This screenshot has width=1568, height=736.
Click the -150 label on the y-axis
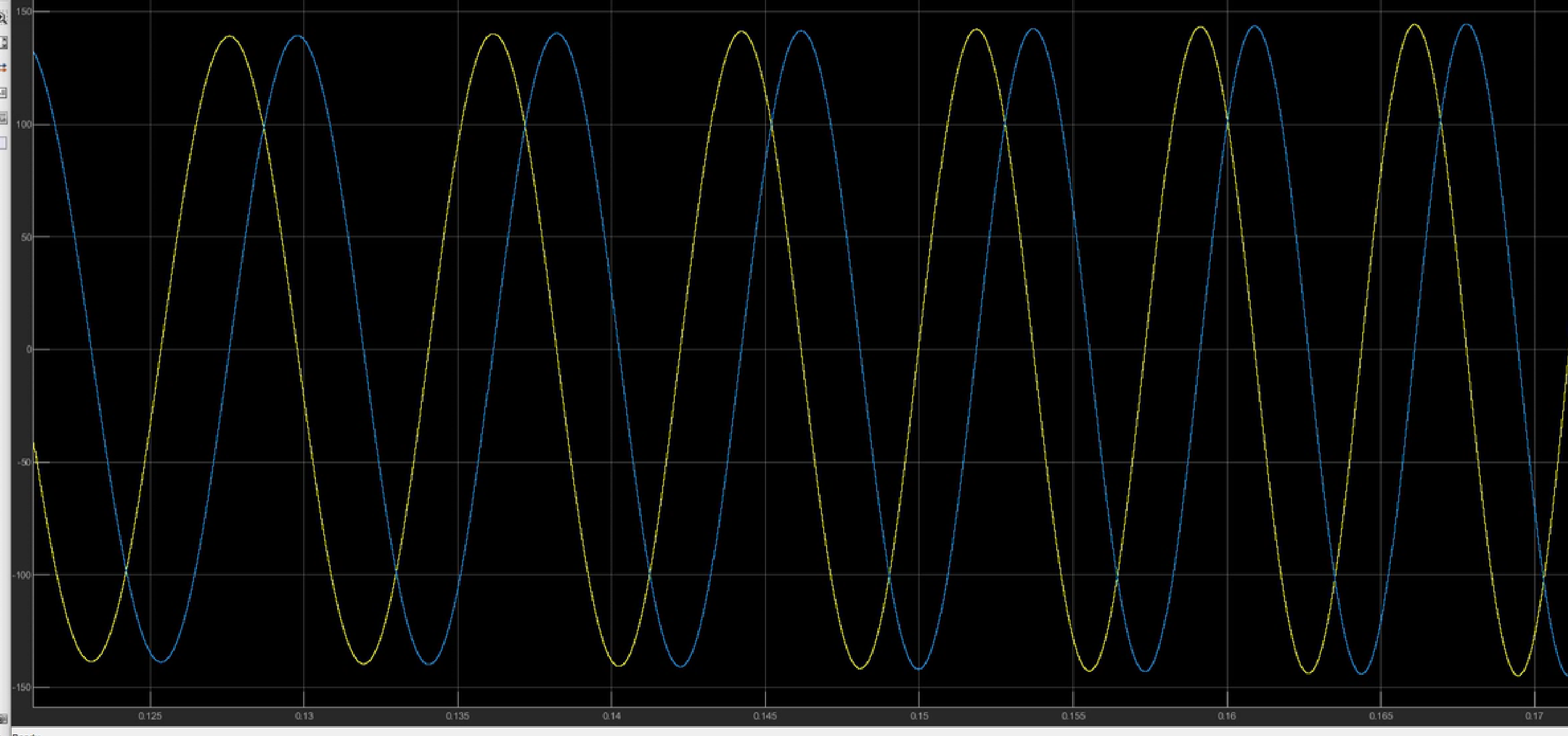coord(22,687)
